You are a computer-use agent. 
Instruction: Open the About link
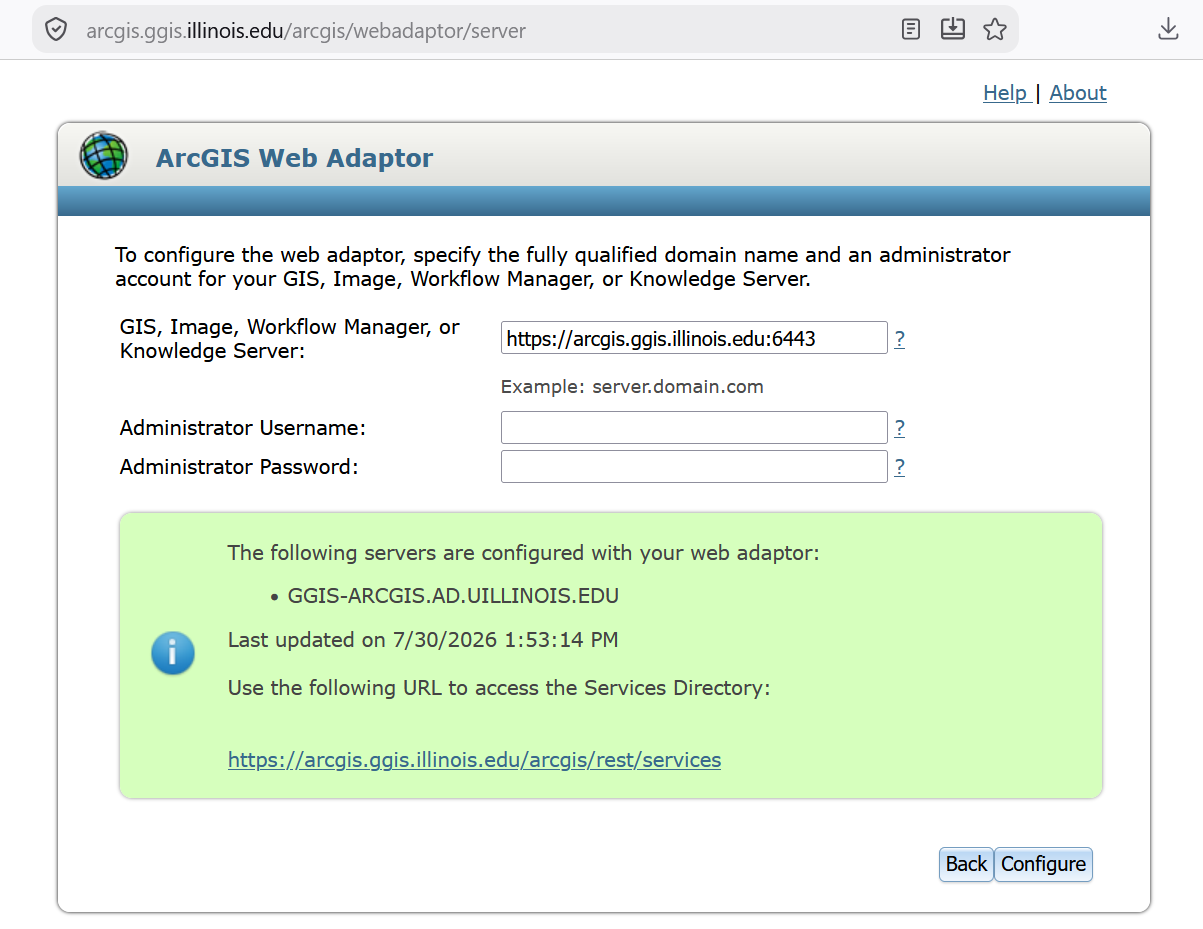1078,93
